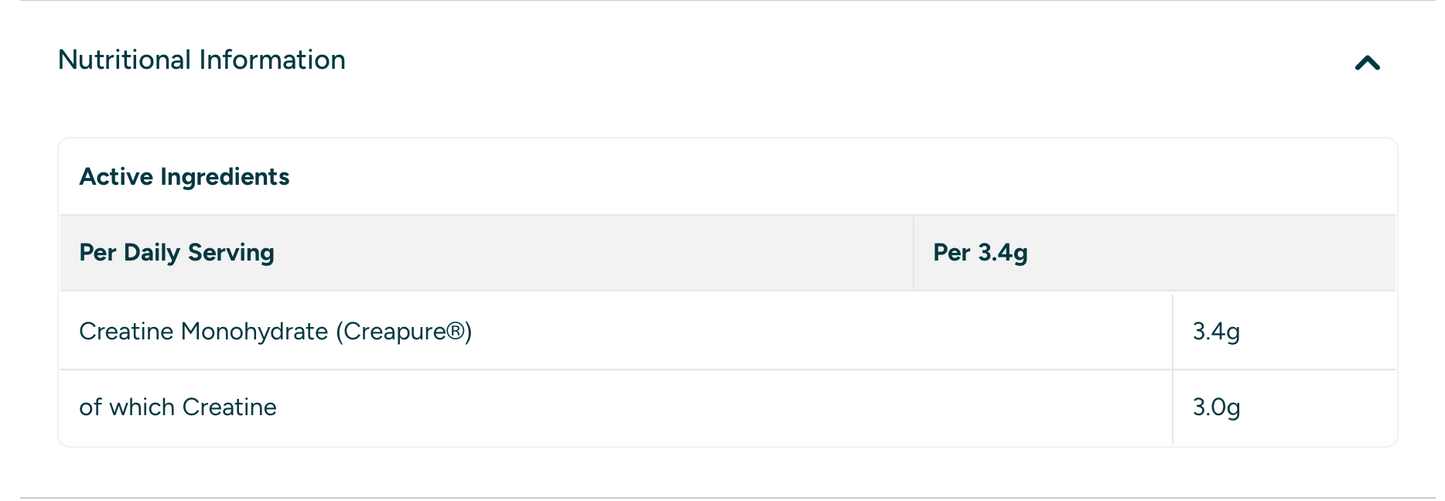Click the word Information in the section heading

pos(273,60)
